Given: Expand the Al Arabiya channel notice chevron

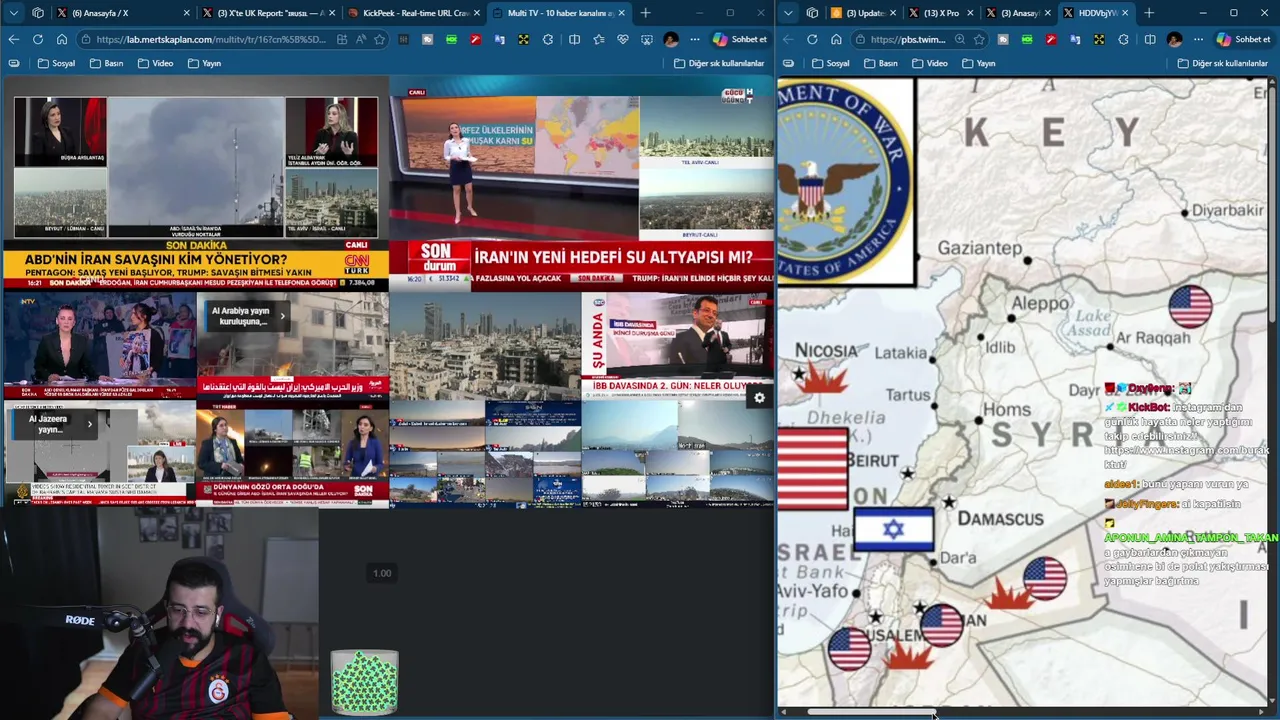Looking at the screenshot, I should (x=282, y=316).
